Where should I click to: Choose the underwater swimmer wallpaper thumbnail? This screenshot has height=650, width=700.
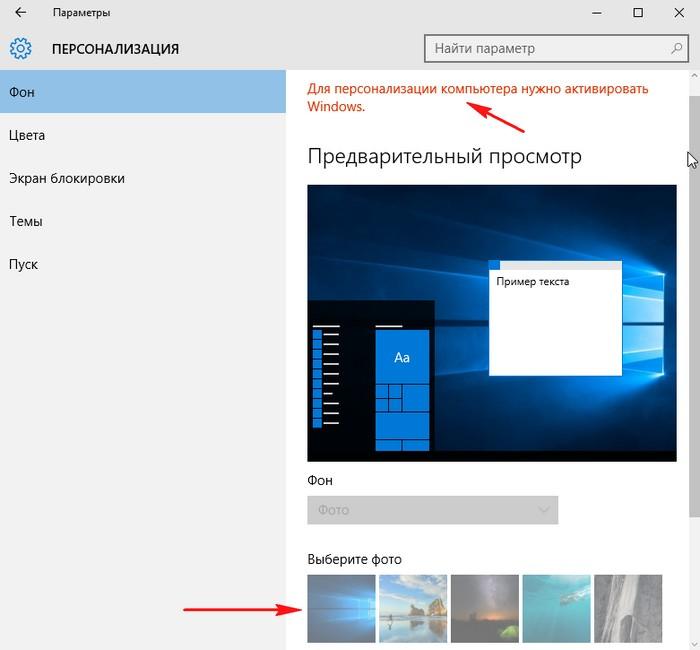click(556, 608)
